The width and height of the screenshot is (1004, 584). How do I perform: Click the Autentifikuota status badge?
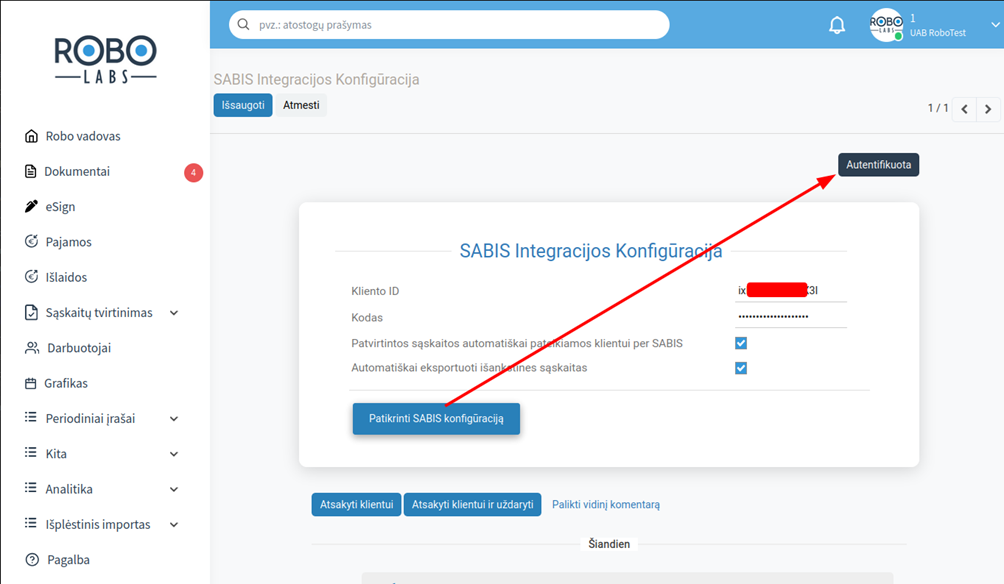878,165
